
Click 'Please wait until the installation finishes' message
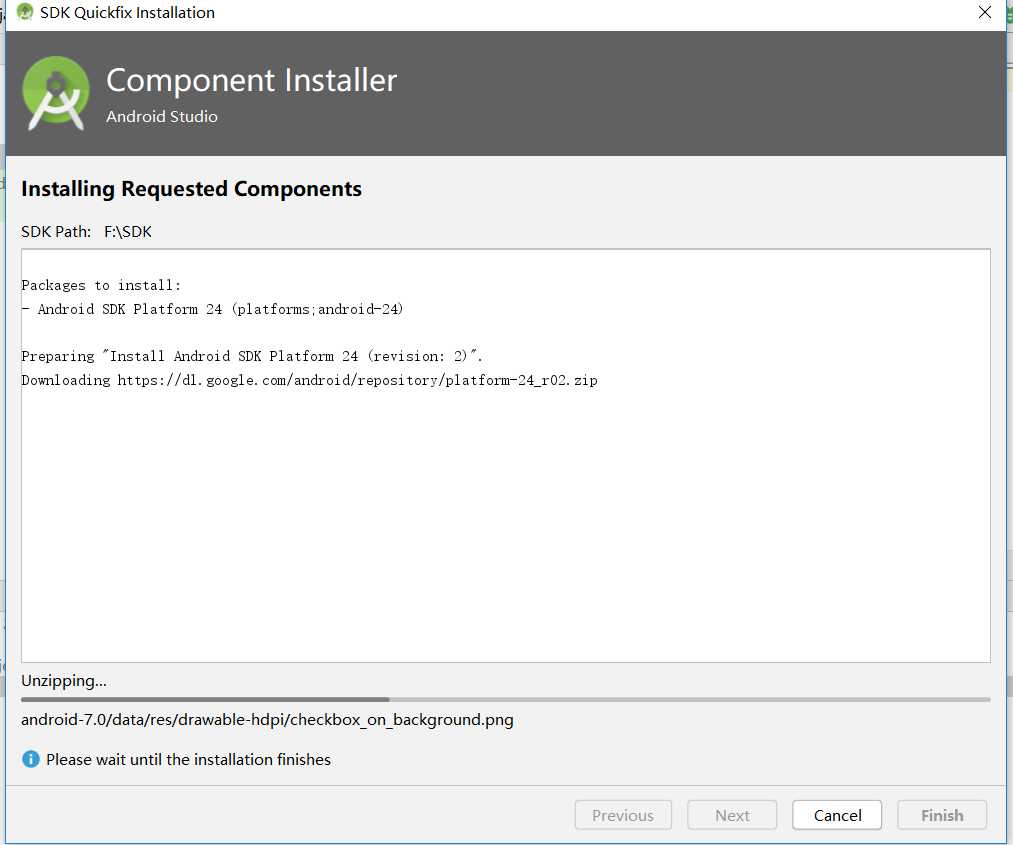(188, 759)
